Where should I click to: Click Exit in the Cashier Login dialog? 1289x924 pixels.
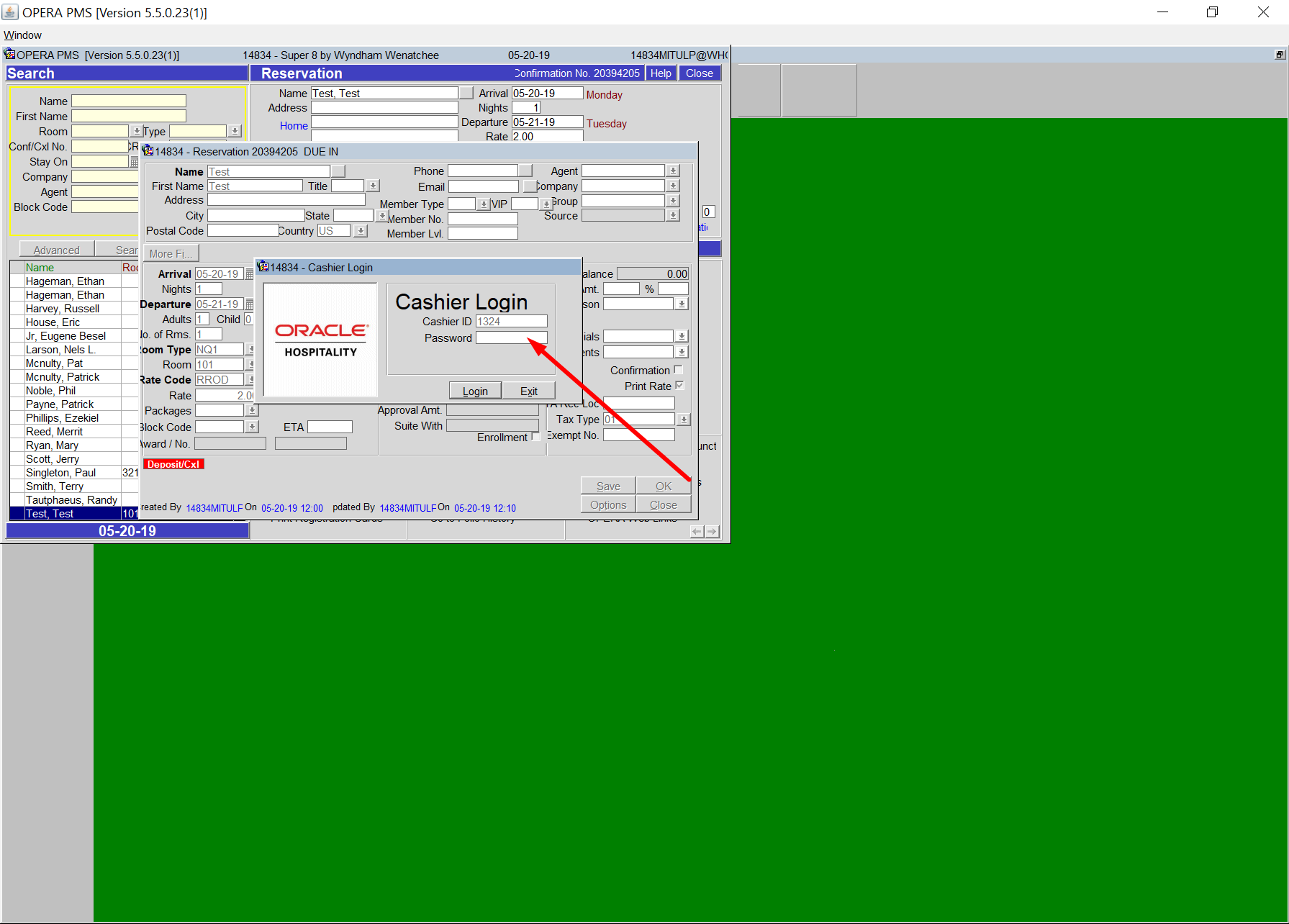528,391
